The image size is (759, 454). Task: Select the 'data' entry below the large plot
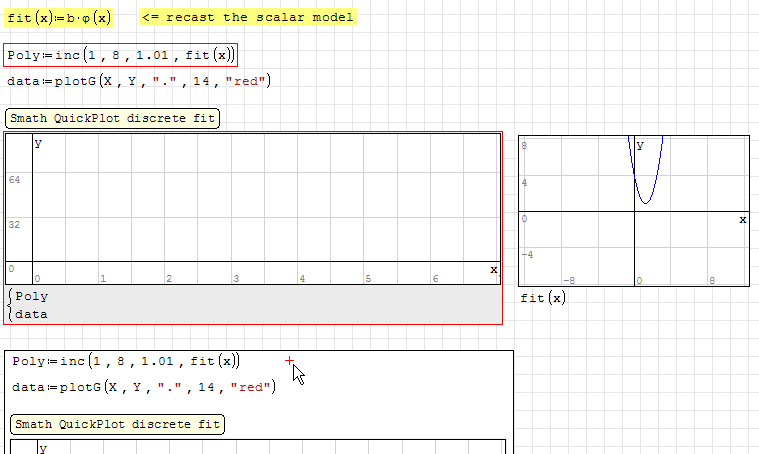(32, 314)
